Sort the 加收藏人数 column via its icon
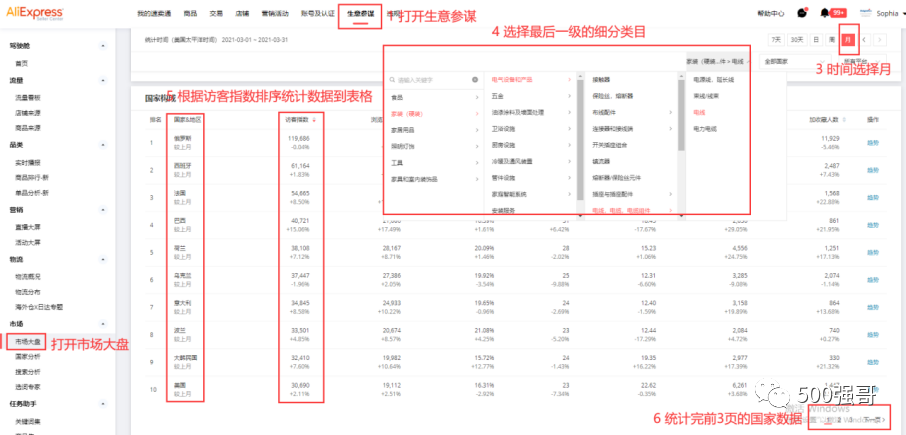The height and width of the screenshot is (435, 906). click(x=845, y=120)
